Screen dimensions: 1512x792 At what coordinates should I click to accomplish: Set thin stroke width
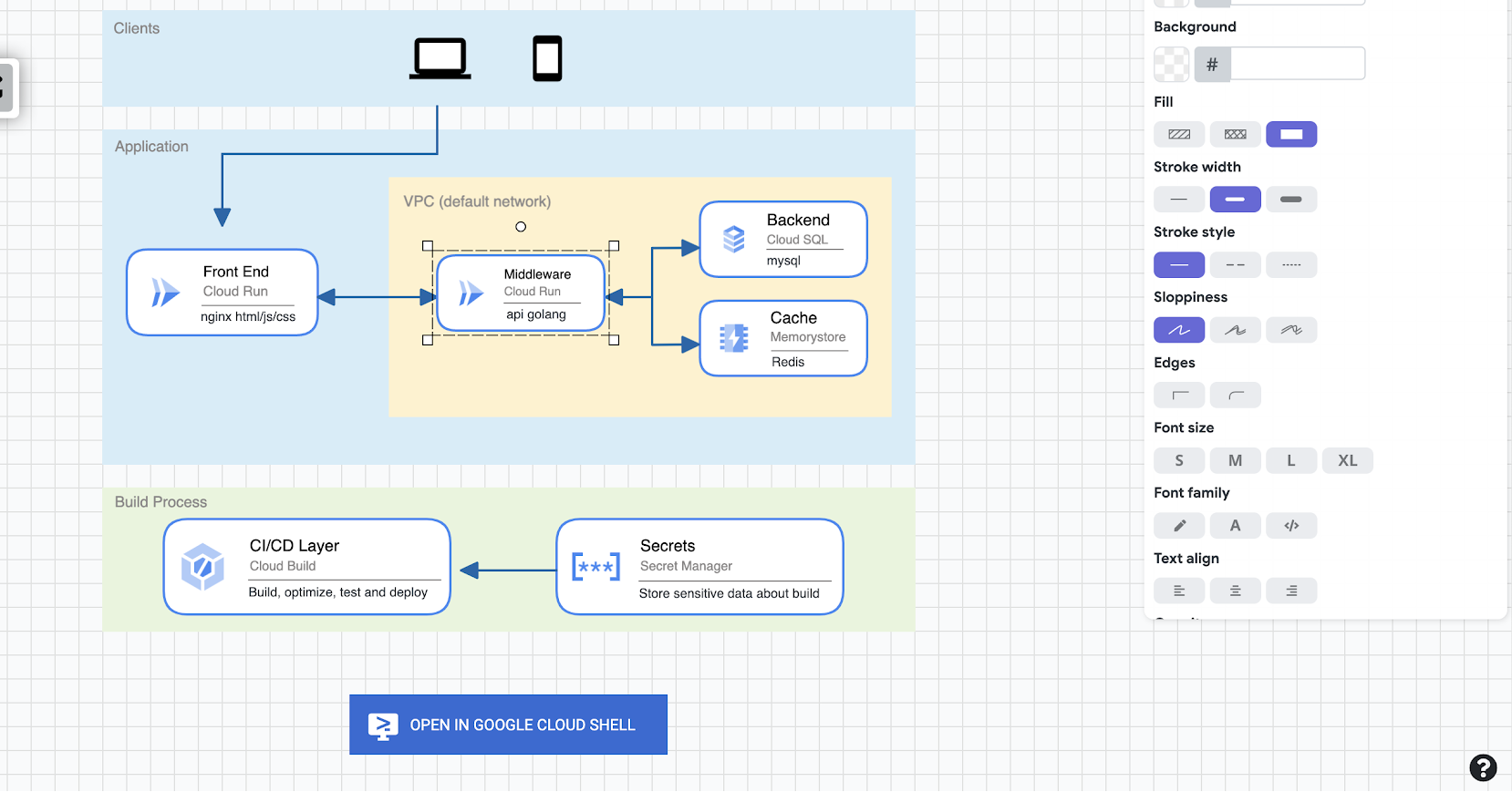(x=1179, y=200)
